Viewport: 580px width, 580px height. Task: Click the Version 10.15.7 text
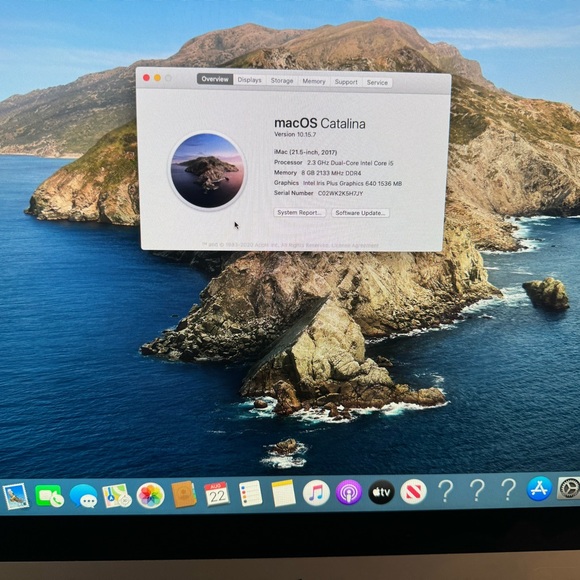(x=295, y=134)
